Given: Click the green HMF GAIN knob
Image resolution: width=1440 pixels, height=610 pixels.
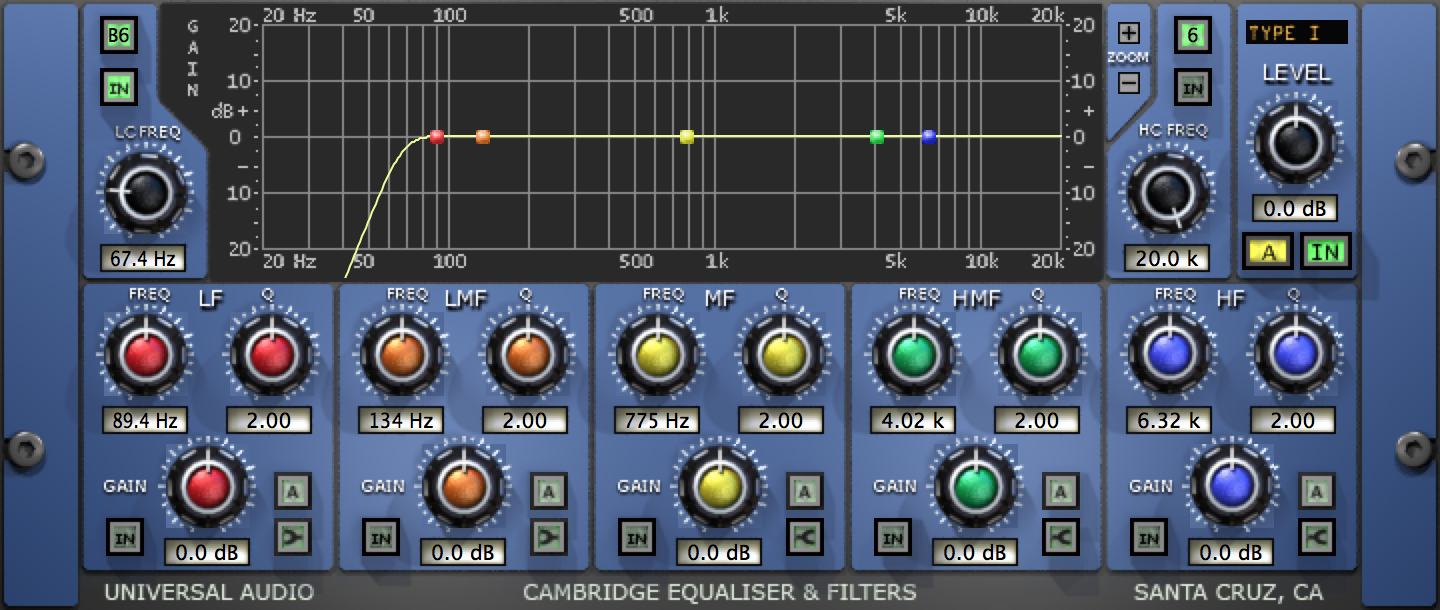Looking at the screenshot, I should 975,487.
